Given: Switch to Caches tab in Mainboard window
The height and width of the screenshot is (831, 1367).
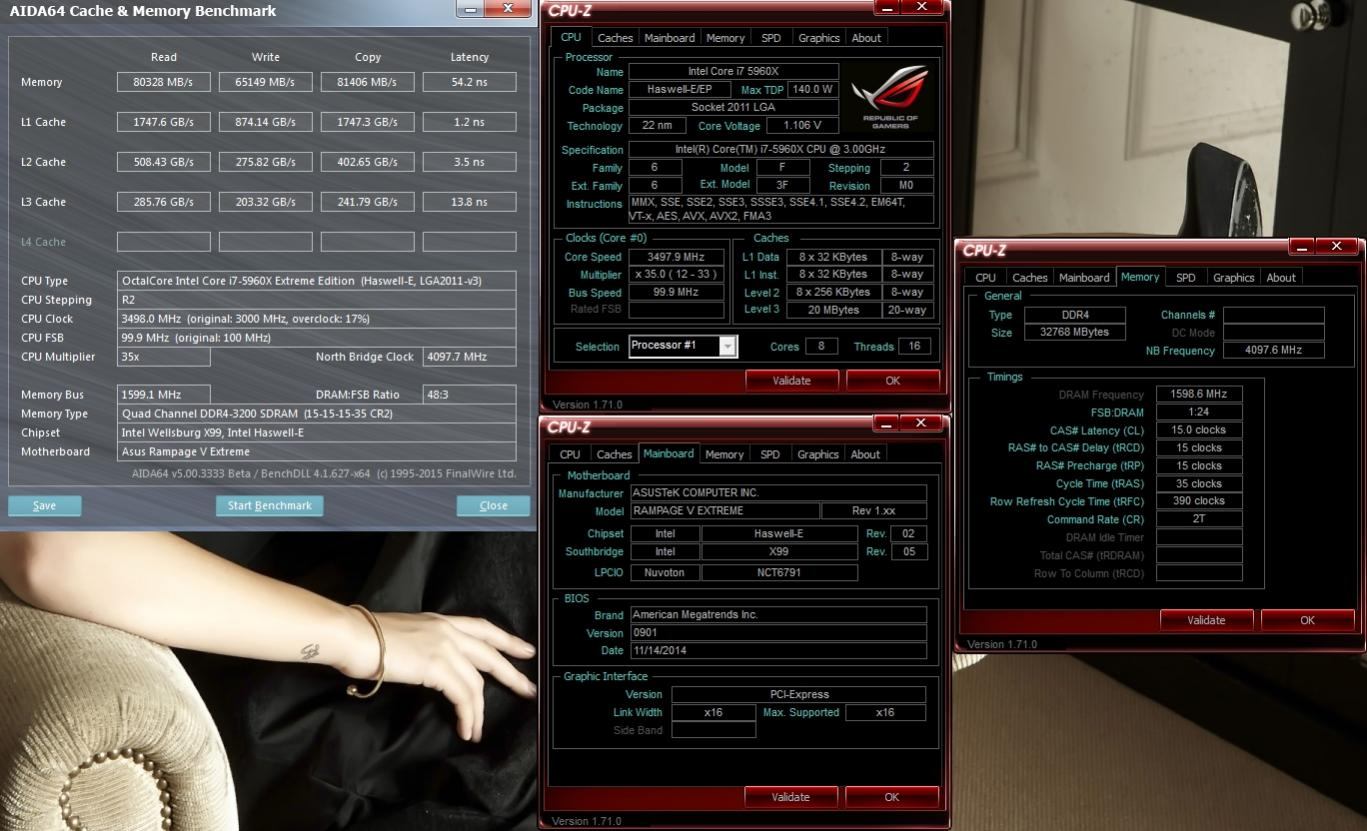Looking at the screenshot, I should pos(614,454).
